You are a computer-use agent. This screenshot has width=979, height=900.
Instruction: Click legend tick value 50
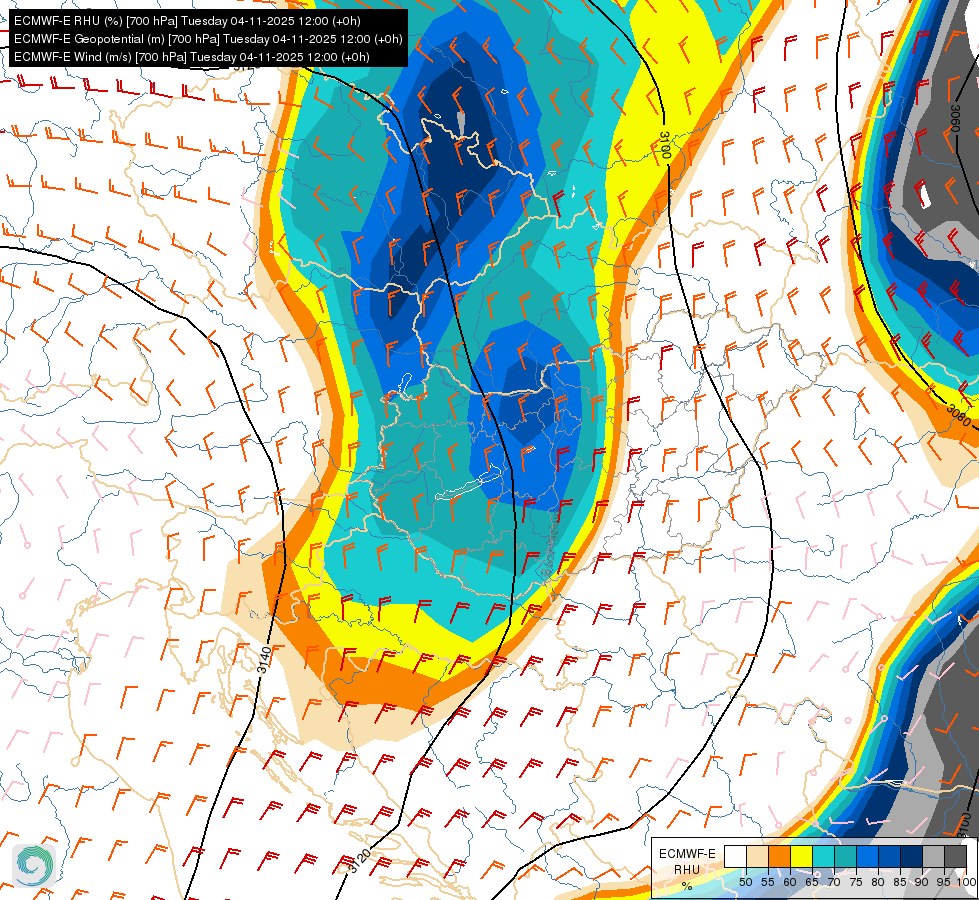pyautogui.click(x=745, y=882)
